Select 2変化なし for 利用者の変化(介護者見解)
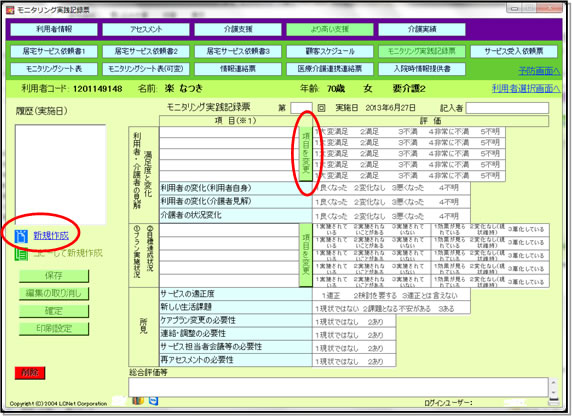Screen dimensions: 572x416 [369, 202]
